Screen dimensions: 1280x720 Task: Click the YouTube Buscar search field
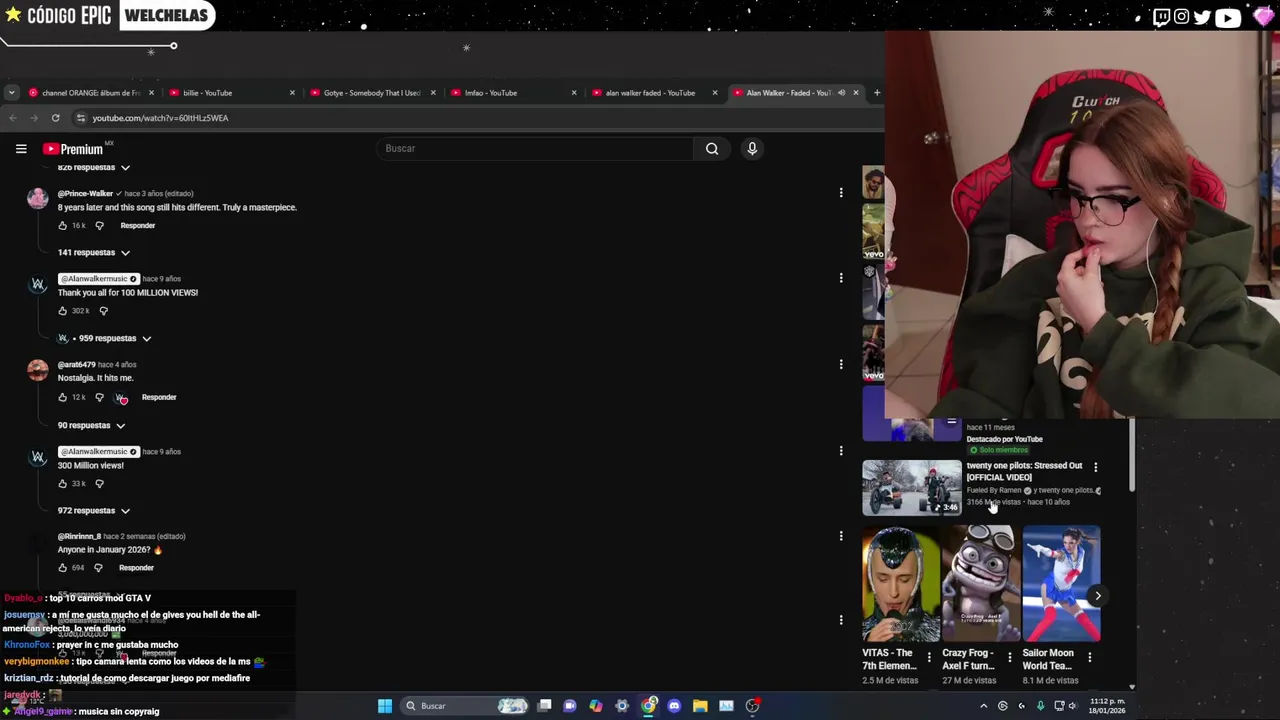pyautogui.click(x=535, y=149)
